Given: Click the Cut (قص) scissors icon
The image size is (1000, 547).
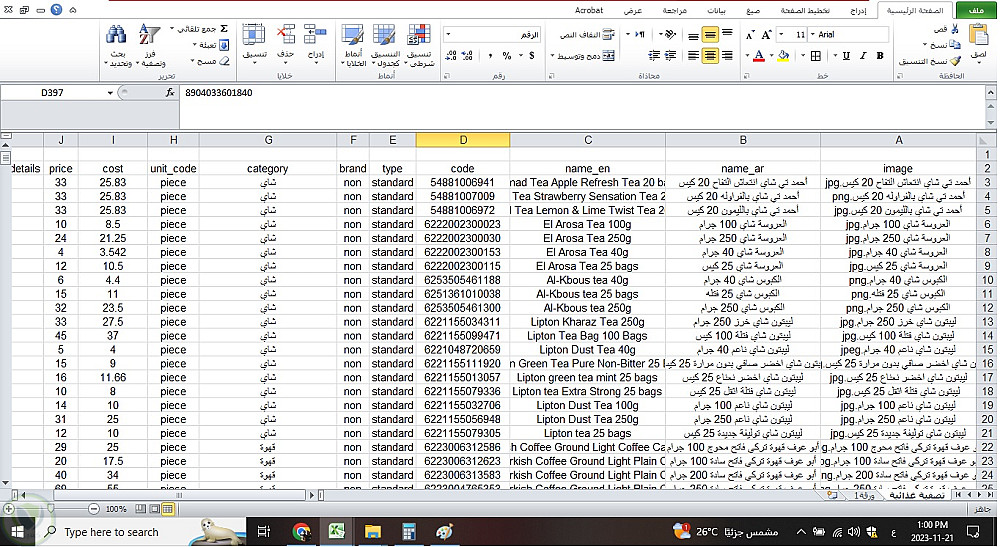Looking at the screenshot, I should 955,29.
